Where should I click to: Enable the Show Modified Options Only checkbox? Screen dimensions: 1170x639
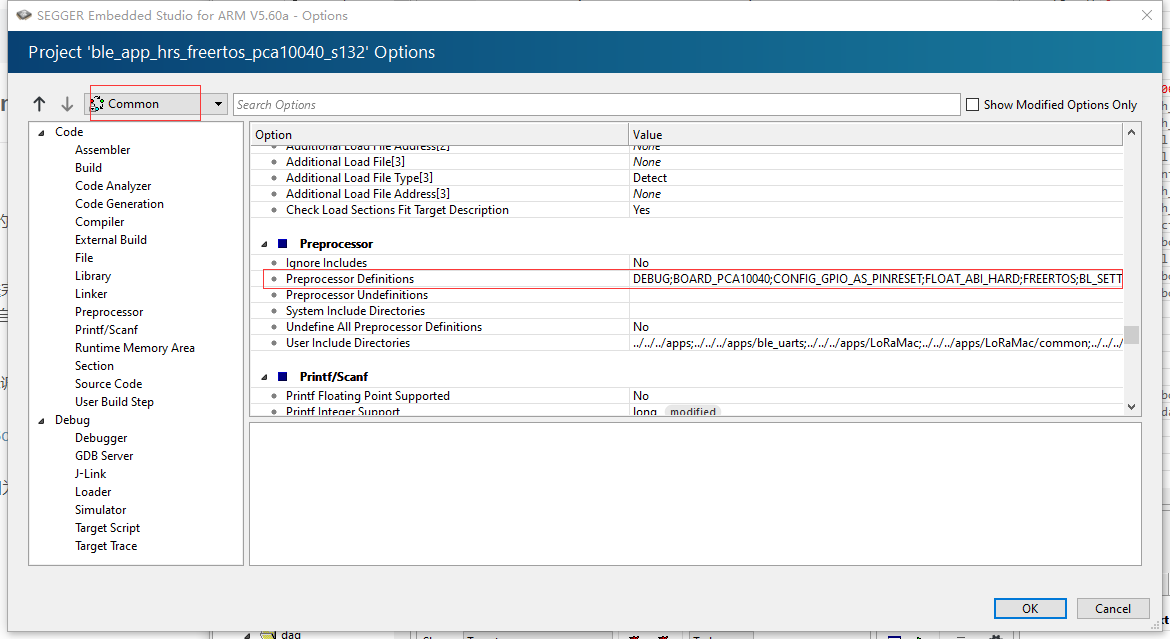971,104
